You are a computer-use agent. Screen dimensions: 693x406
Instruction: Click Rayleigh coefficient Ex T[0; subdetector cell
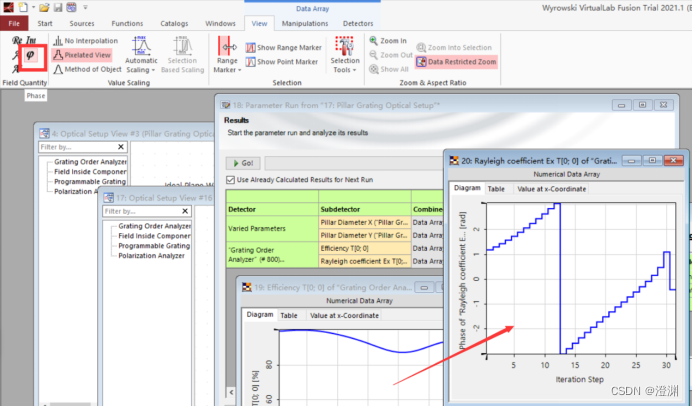point(365,261)
